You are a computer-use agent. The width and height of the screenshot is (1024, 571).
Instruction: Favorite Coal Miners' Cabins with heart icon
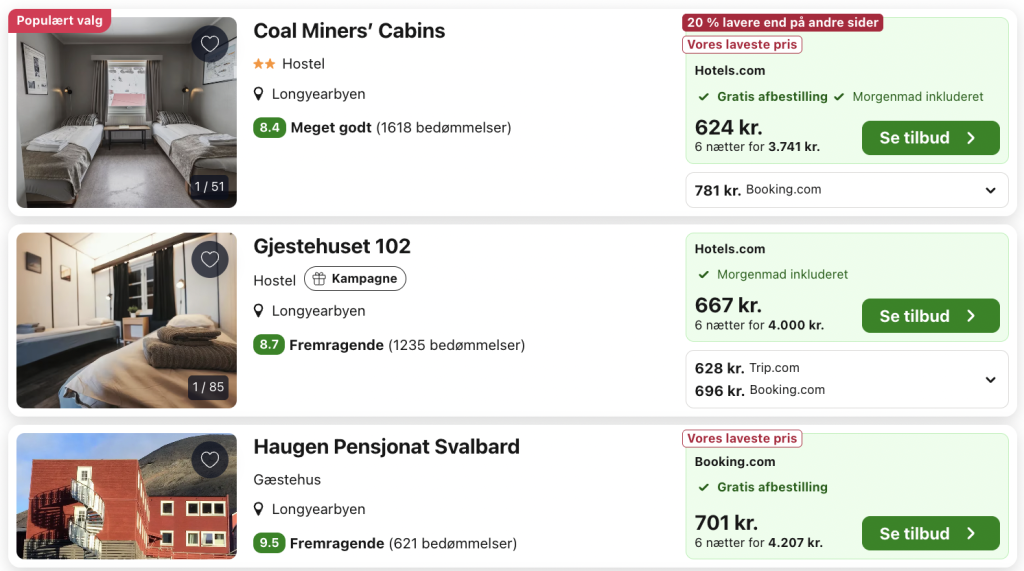(x=209, y=44)
